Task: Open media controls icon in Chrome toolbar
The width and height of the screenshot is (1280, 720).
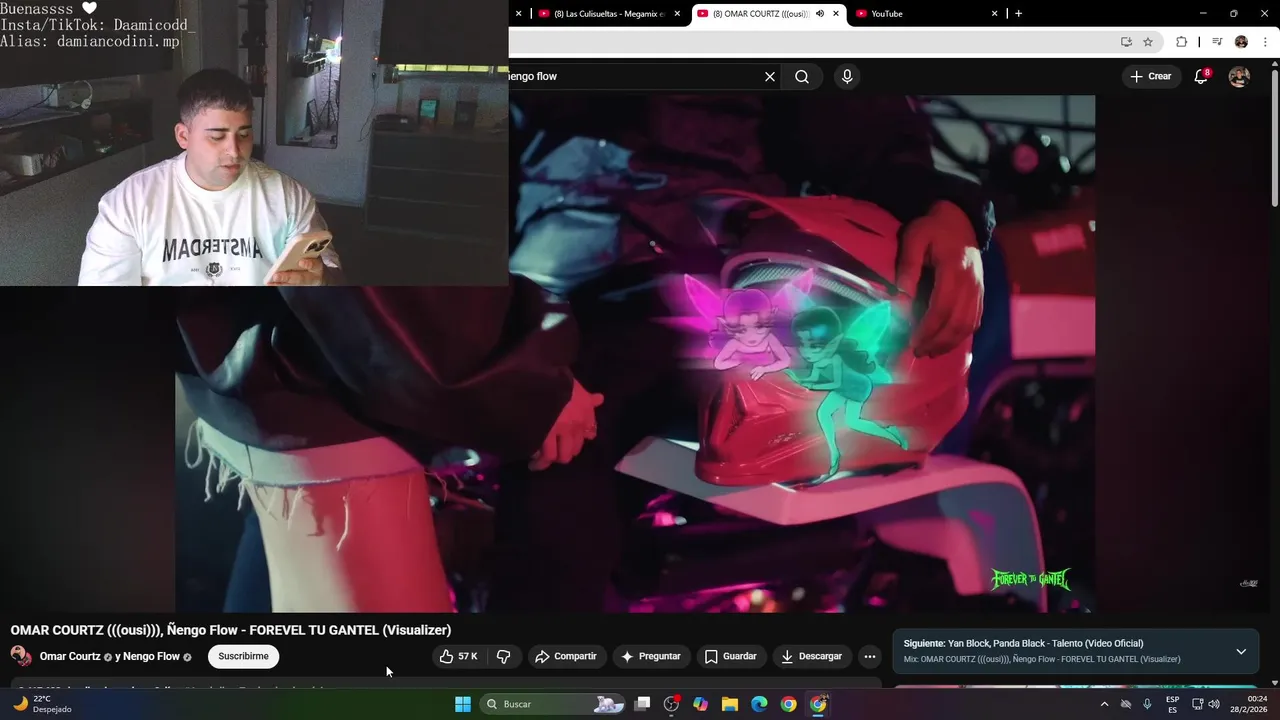Action: [1217, 42]
